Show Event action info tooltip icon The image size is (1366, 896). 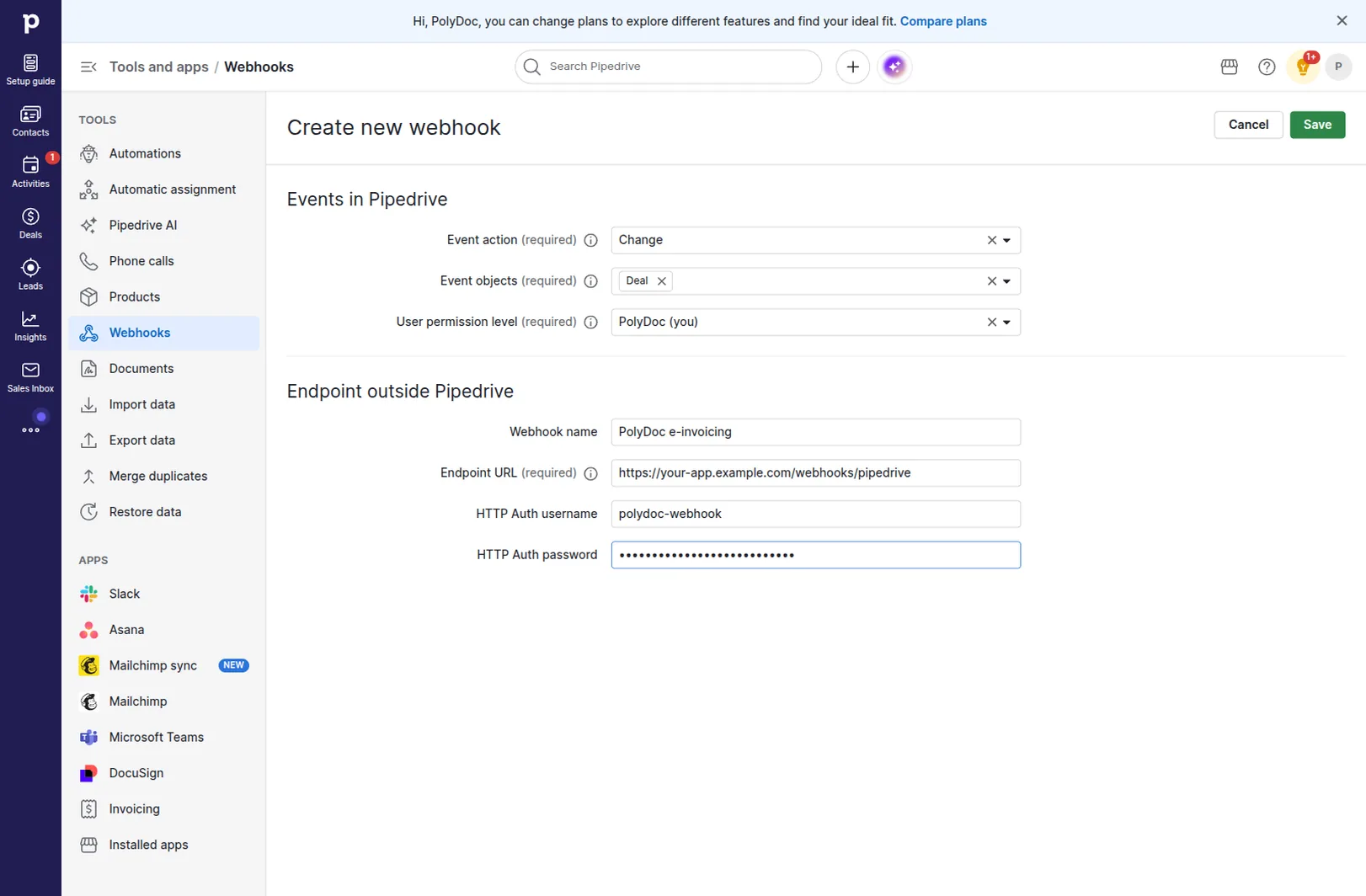[x=591, y=240]
